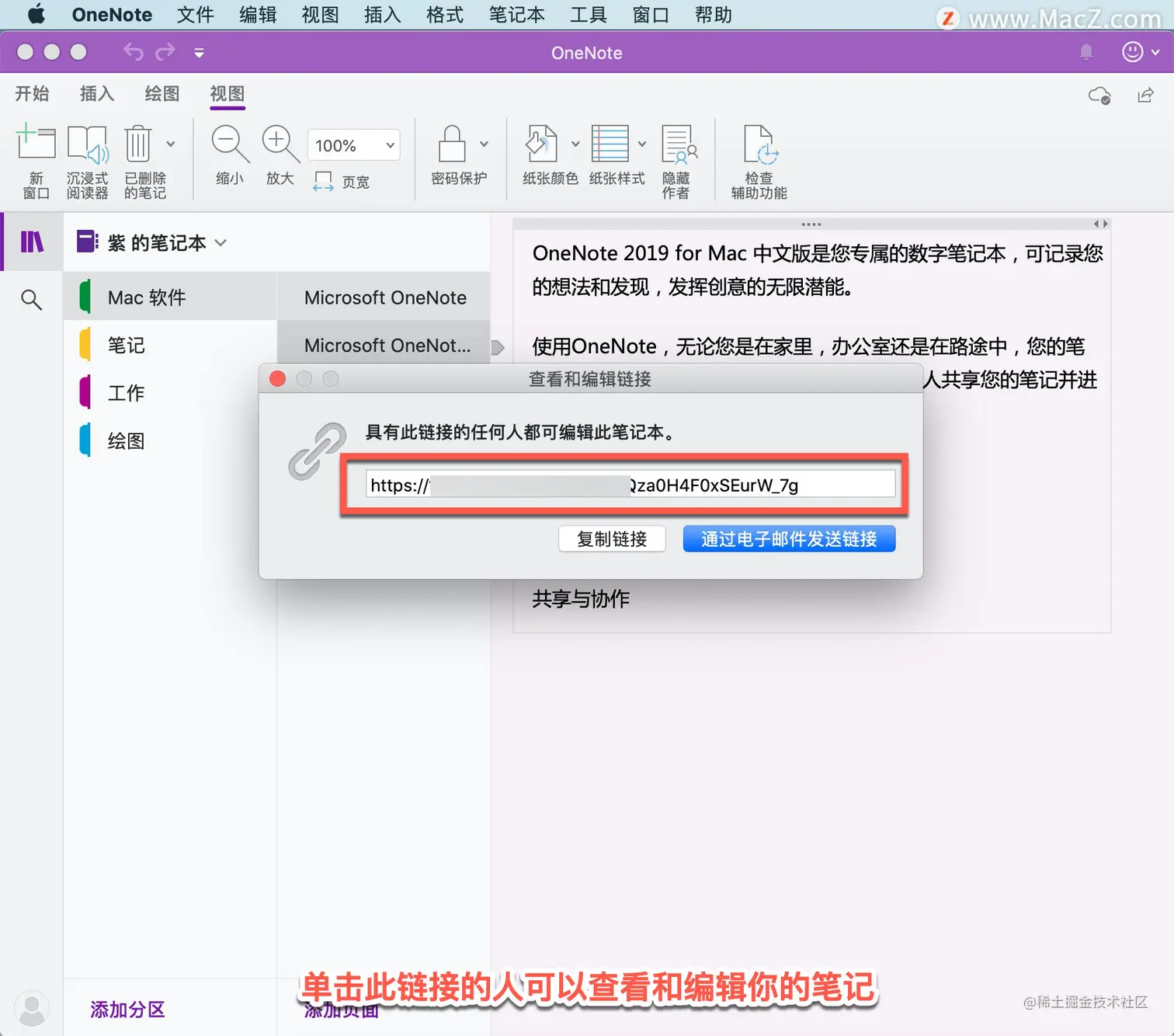
Task: Open the Deleted Notes trash icon
Action: coord(138,144)
